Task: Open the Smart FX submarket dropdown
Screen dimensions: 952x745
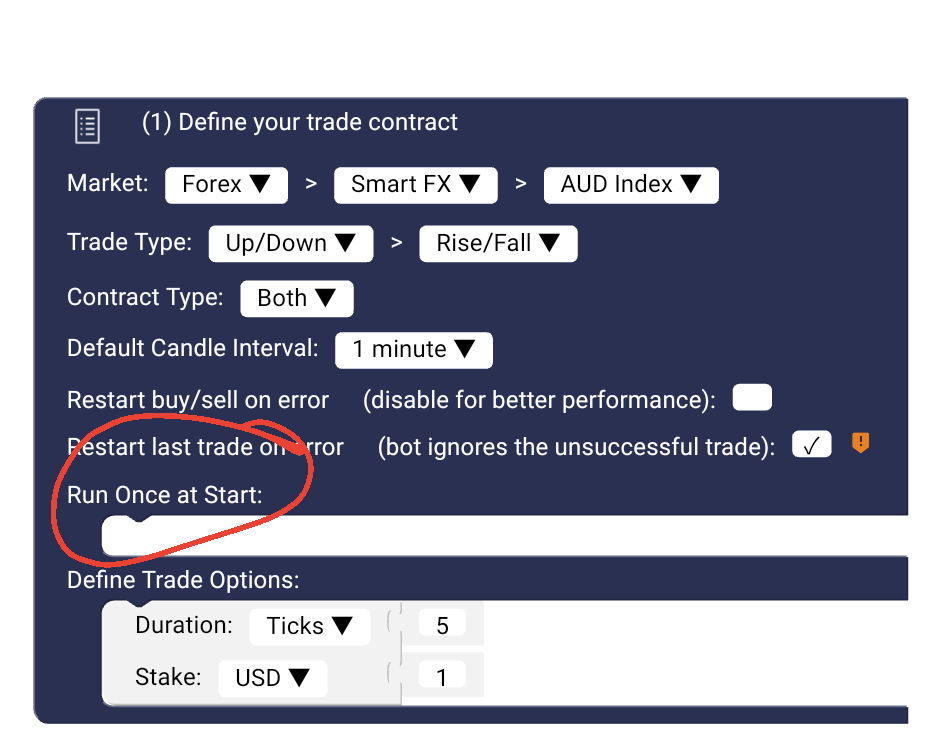Action: pyautogui.click(x=415, y=184)
